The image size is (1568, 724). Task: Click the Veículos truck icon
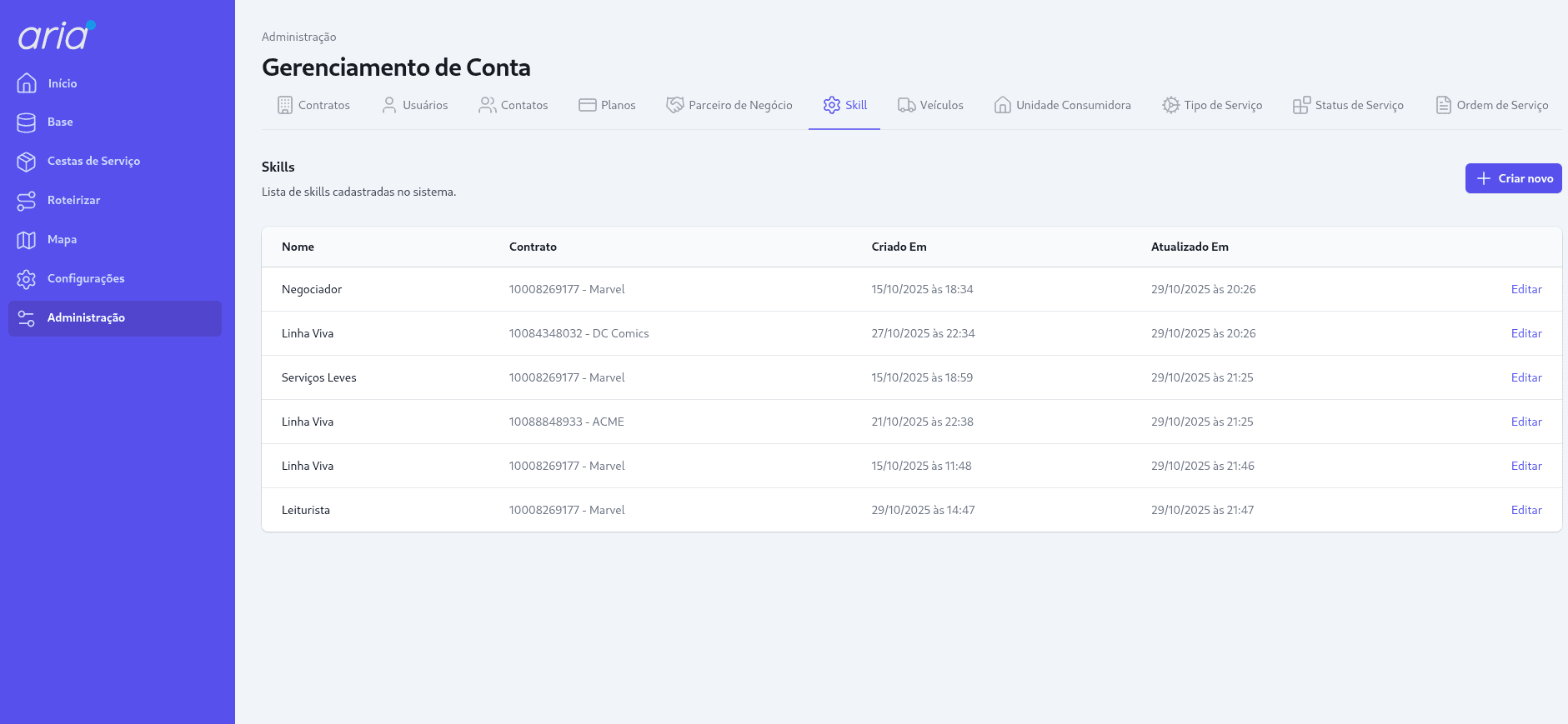coord(906,105)
